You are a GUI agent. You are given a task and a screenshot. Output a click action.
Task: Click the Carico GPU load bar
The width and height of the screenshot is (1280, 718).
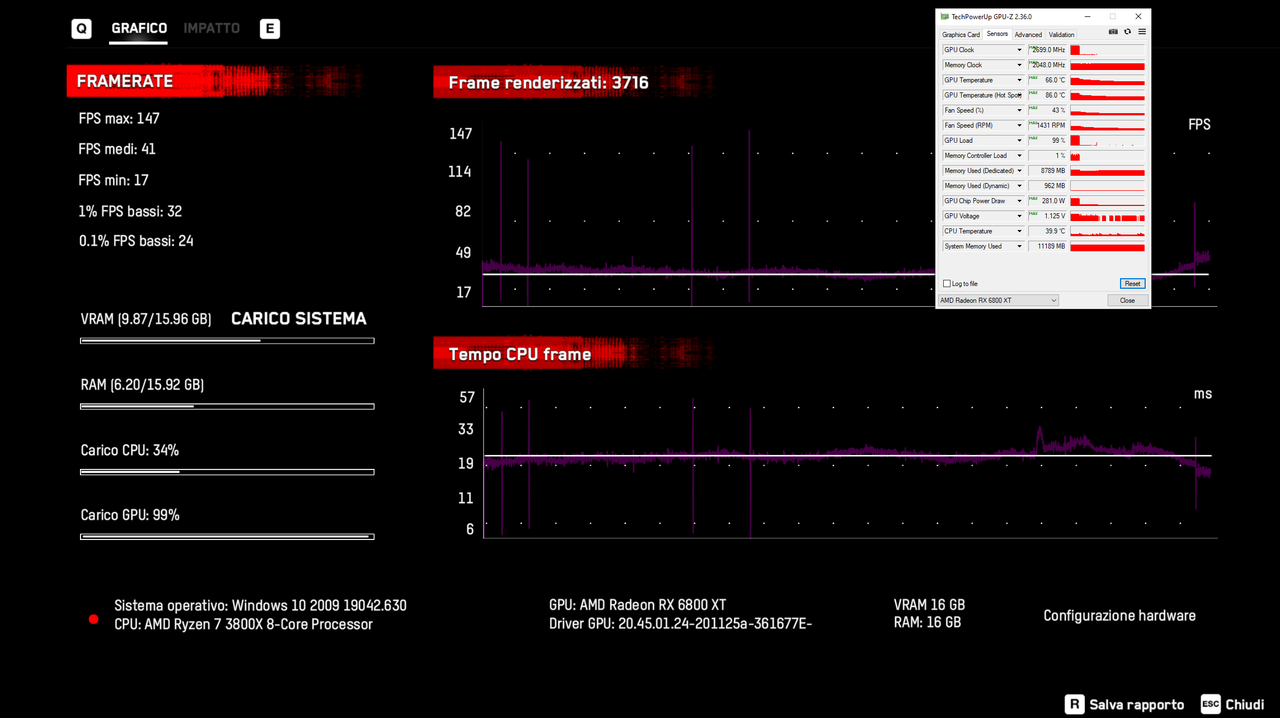227,537
